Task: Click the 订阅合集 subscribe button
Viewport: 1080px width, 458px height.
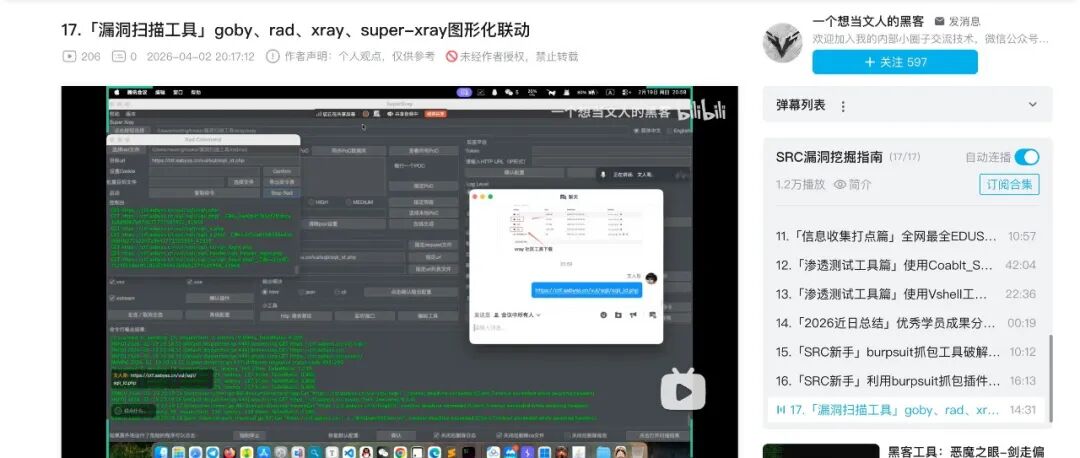Action: coord(1009,185)
